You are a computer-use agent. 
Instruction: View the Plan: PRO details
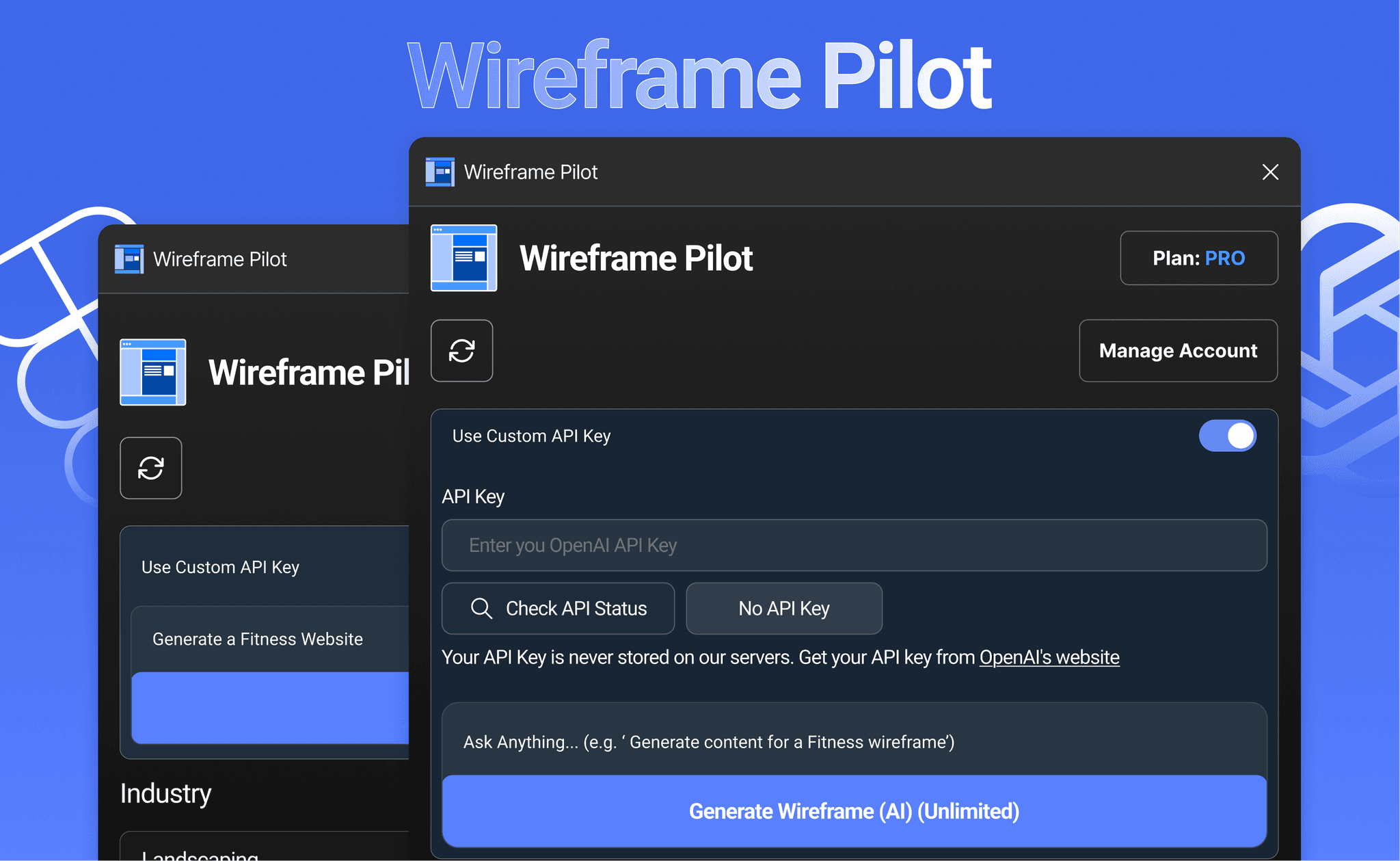coord(1198,258)
